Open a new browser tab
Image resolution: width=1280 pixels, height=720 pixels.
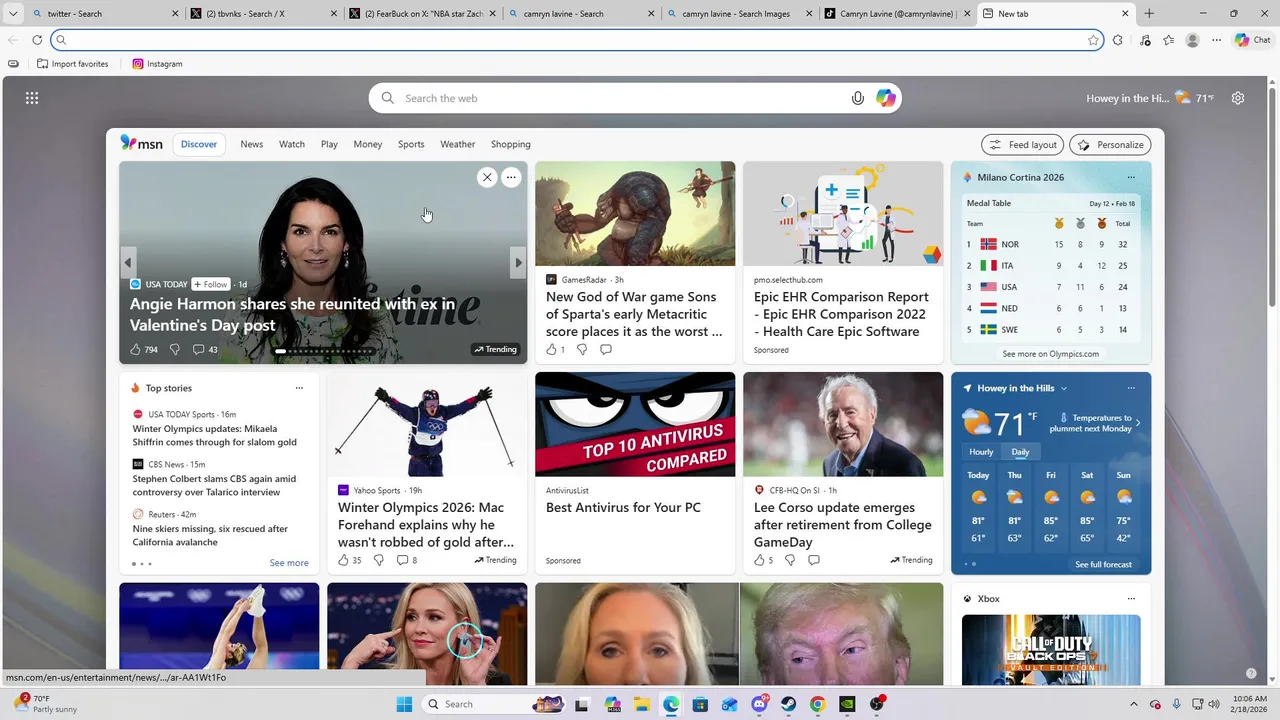coord(1149,14)
